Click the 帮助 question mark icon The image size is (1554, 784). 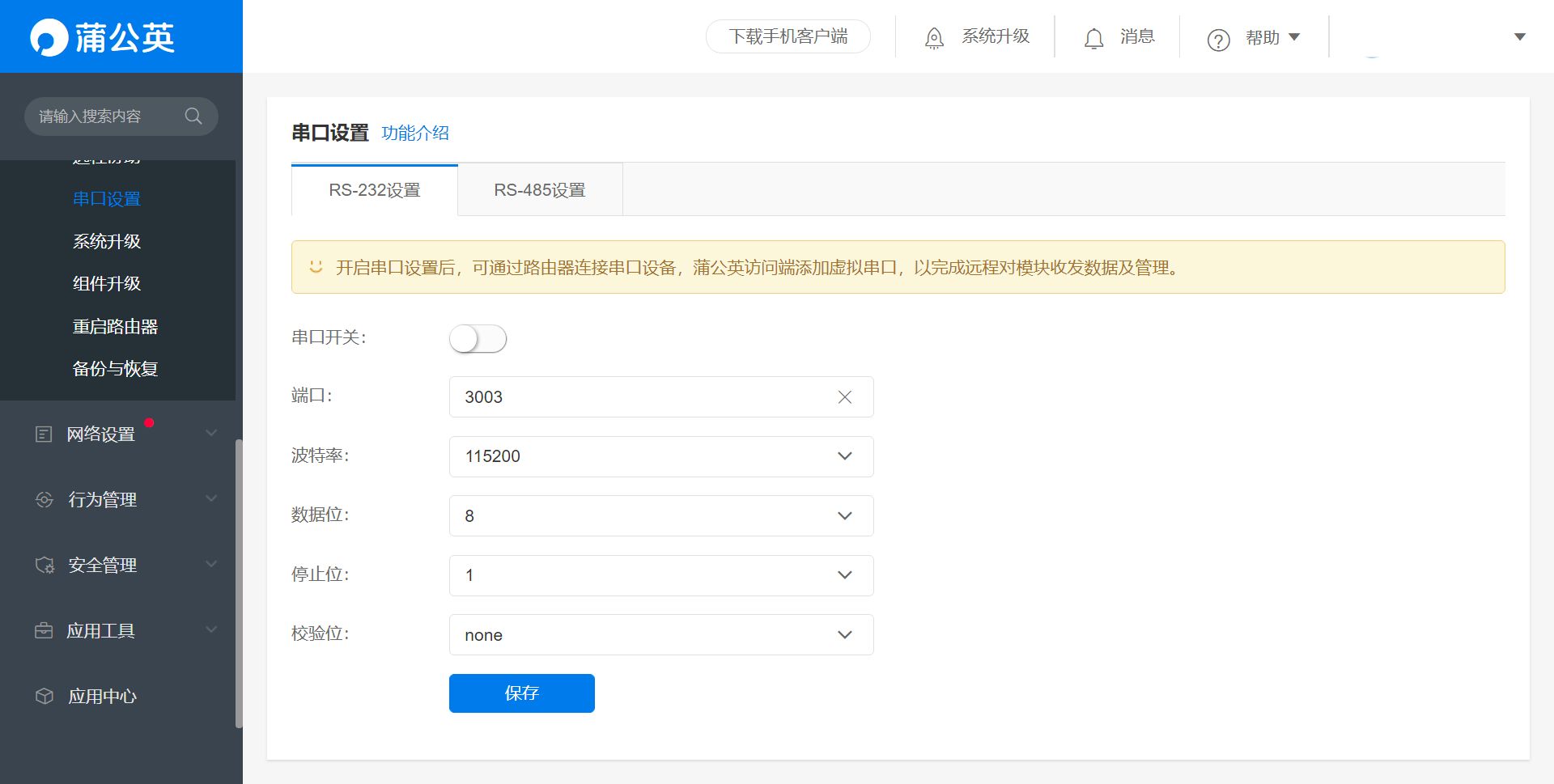coord(1218,40)
